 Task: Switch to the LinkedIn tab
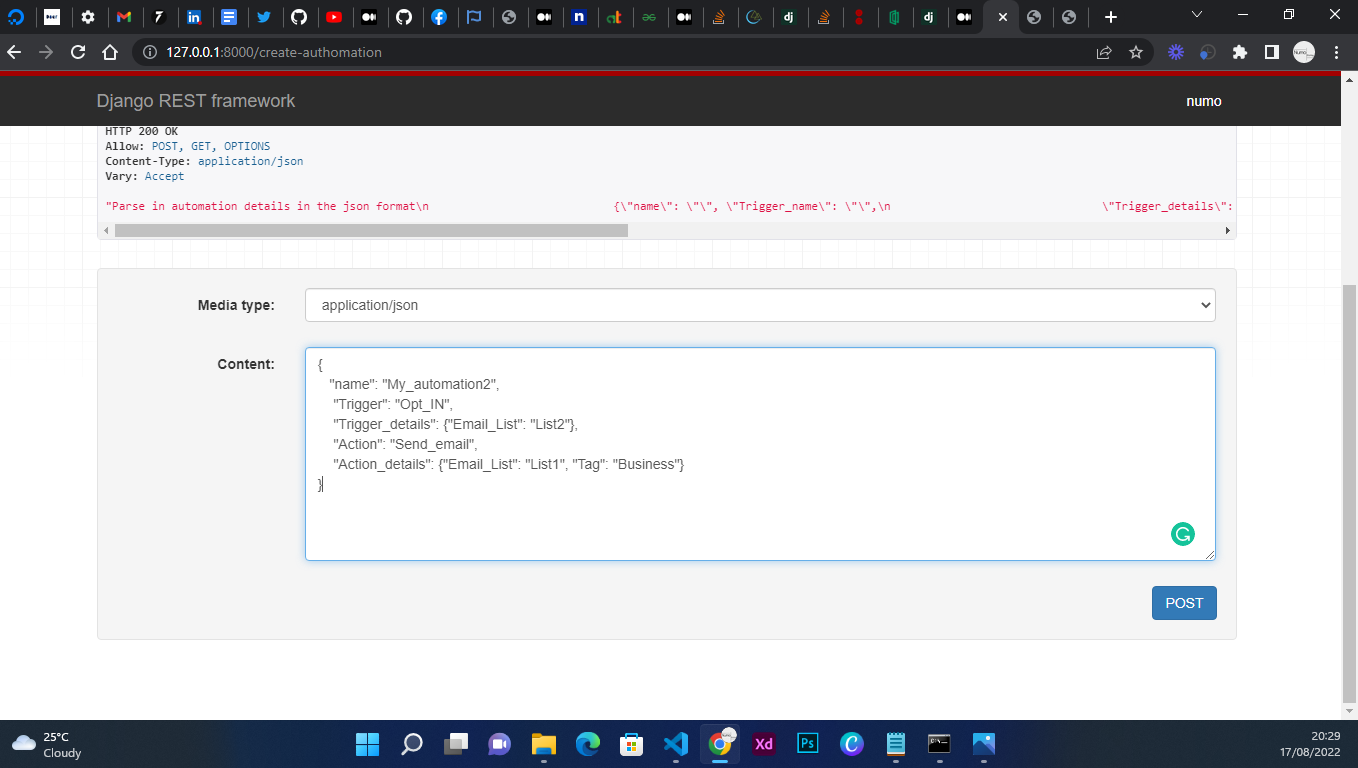click(x=194, y=17)
